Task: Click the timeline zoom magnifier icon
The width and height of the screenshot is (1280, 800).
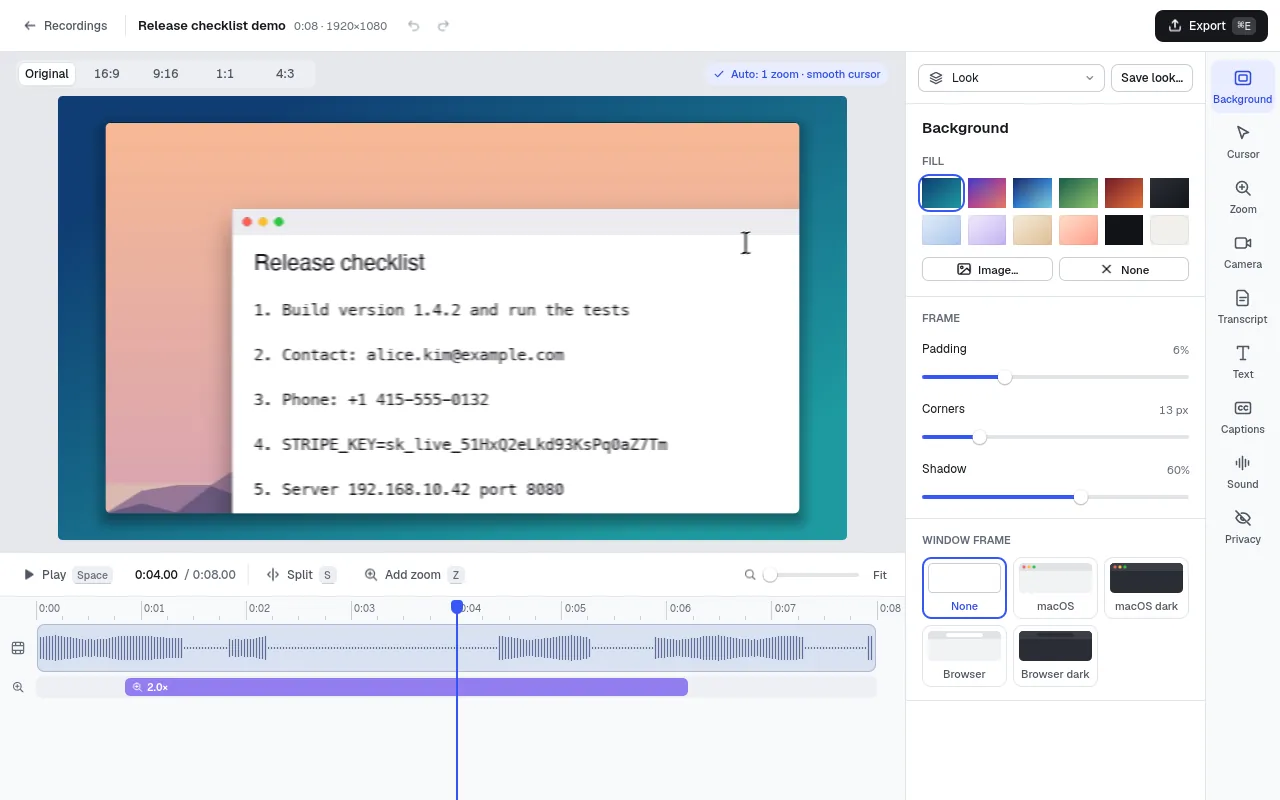Action: pyautogui.click(x=750, y=575)
